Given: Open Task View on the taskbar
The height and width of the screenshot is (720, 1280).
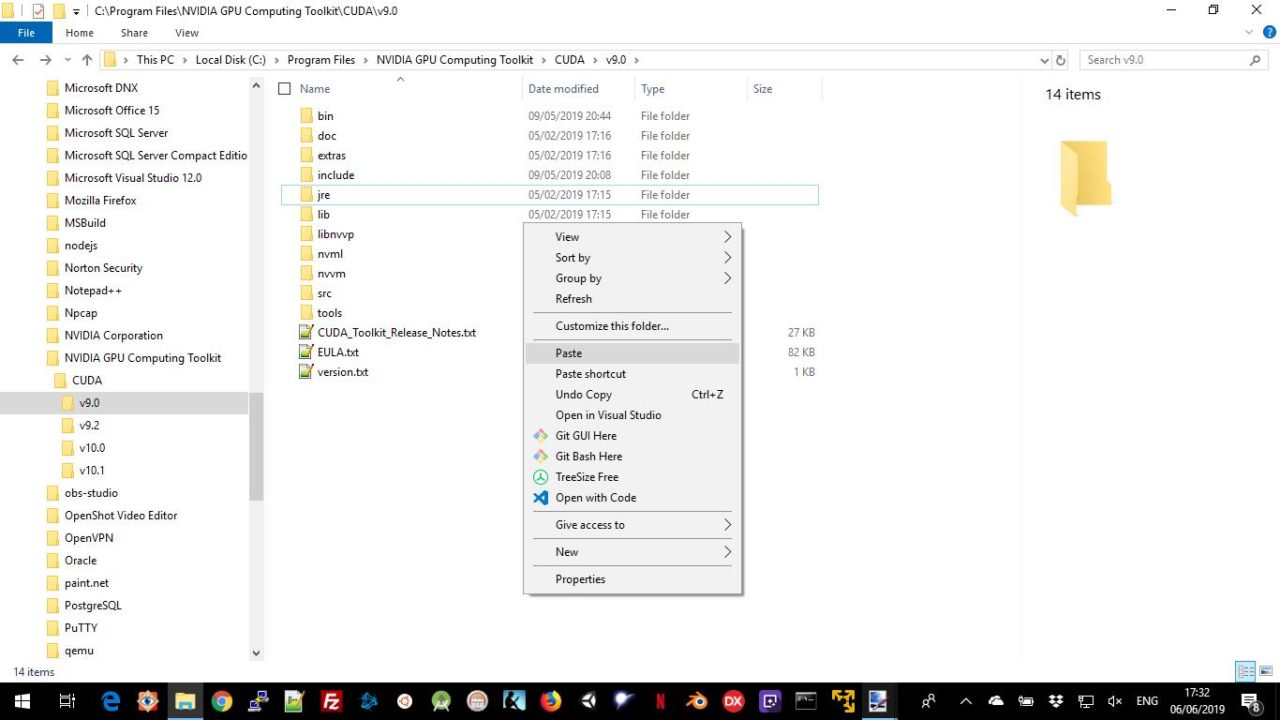Looking at the screenshot, I should (x=67, y=702).
